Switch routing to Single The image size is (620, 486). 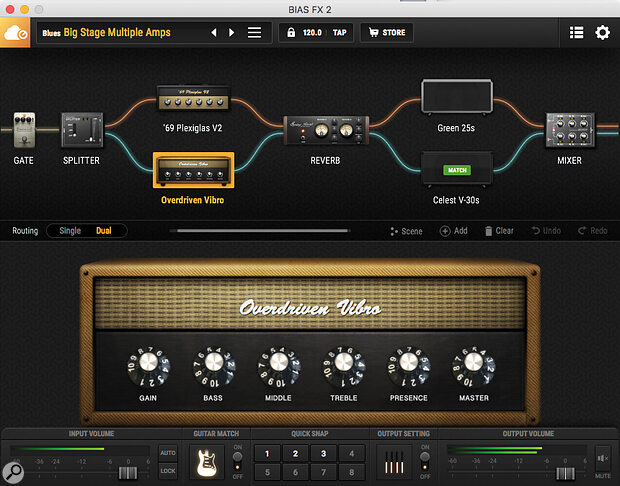pos(70,231)
